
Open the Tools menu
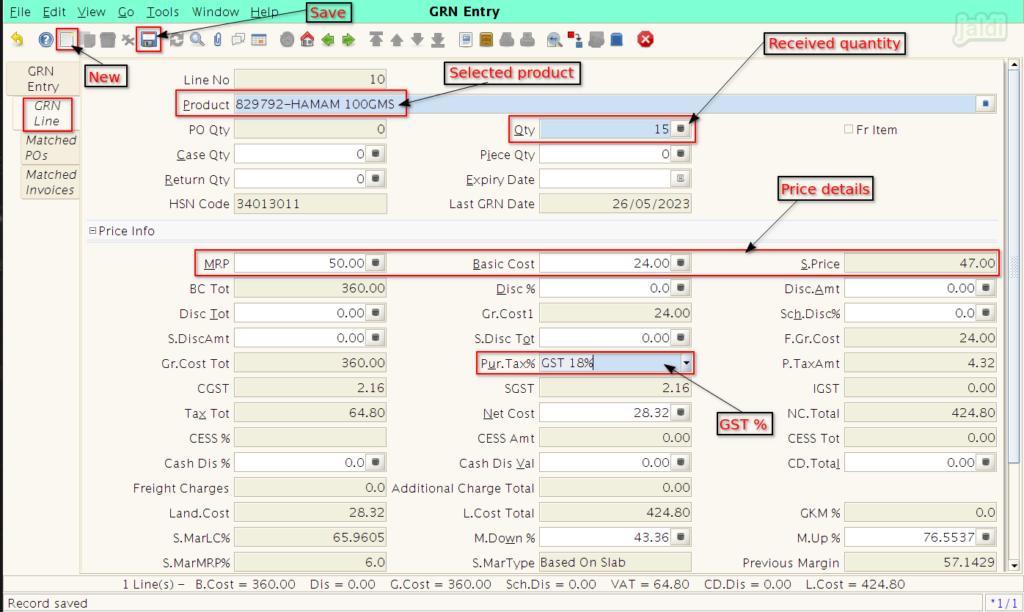click(x=162, y=12)
